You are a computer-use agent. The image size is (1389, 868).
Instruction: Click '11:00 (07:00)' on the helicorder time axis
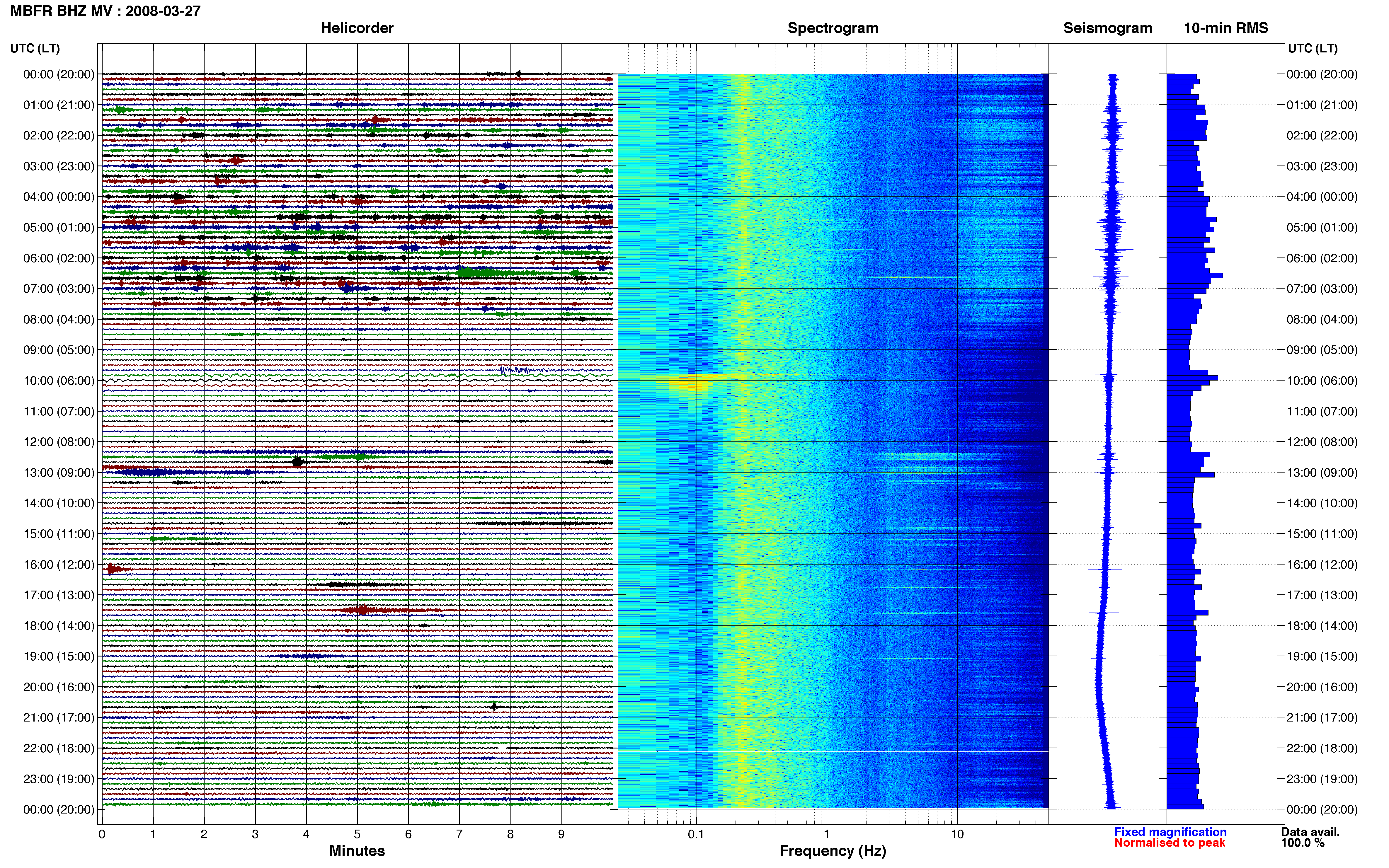59,412
